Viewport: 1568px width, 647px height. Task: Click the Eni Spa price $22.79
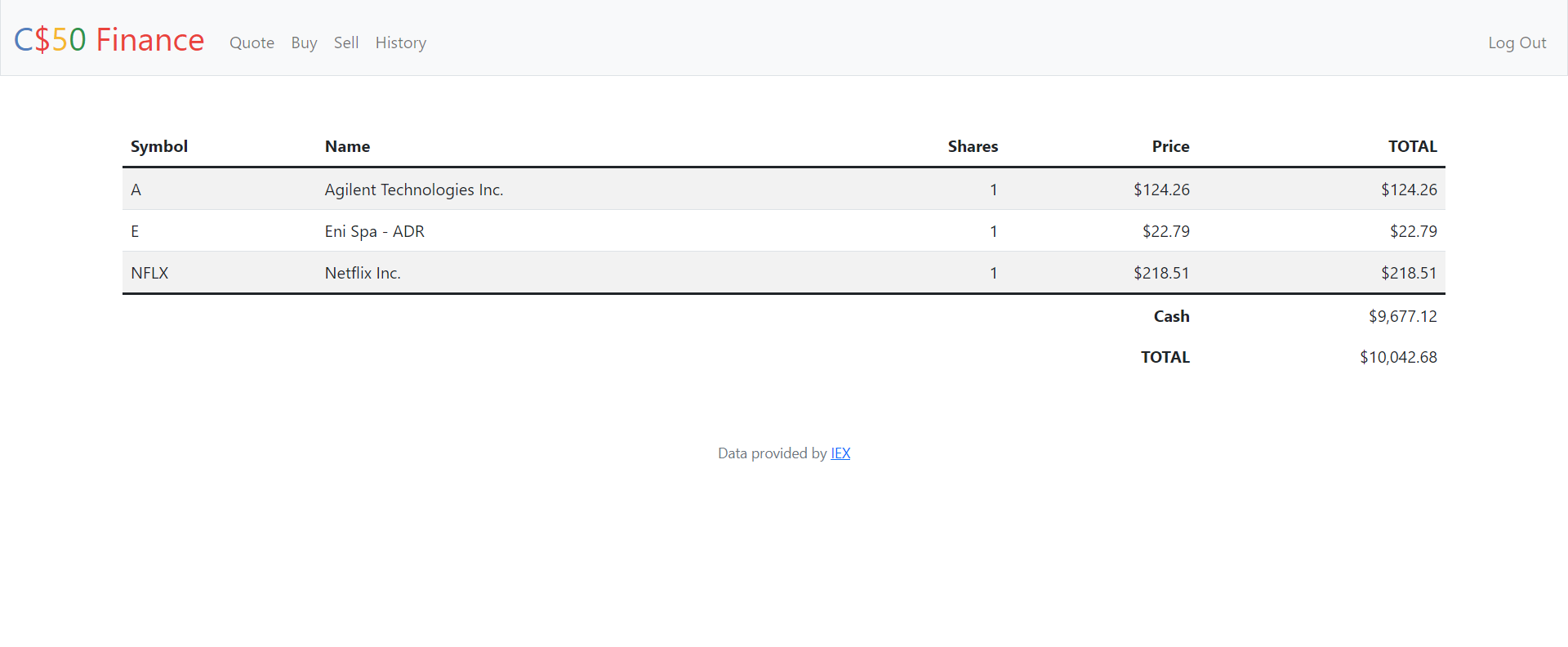(x=1166, y=231)
